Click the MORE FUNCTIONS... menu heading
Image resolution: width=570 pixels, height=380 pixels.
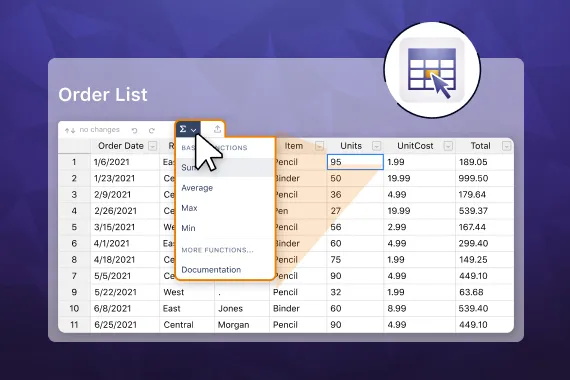tap(217, 250)
